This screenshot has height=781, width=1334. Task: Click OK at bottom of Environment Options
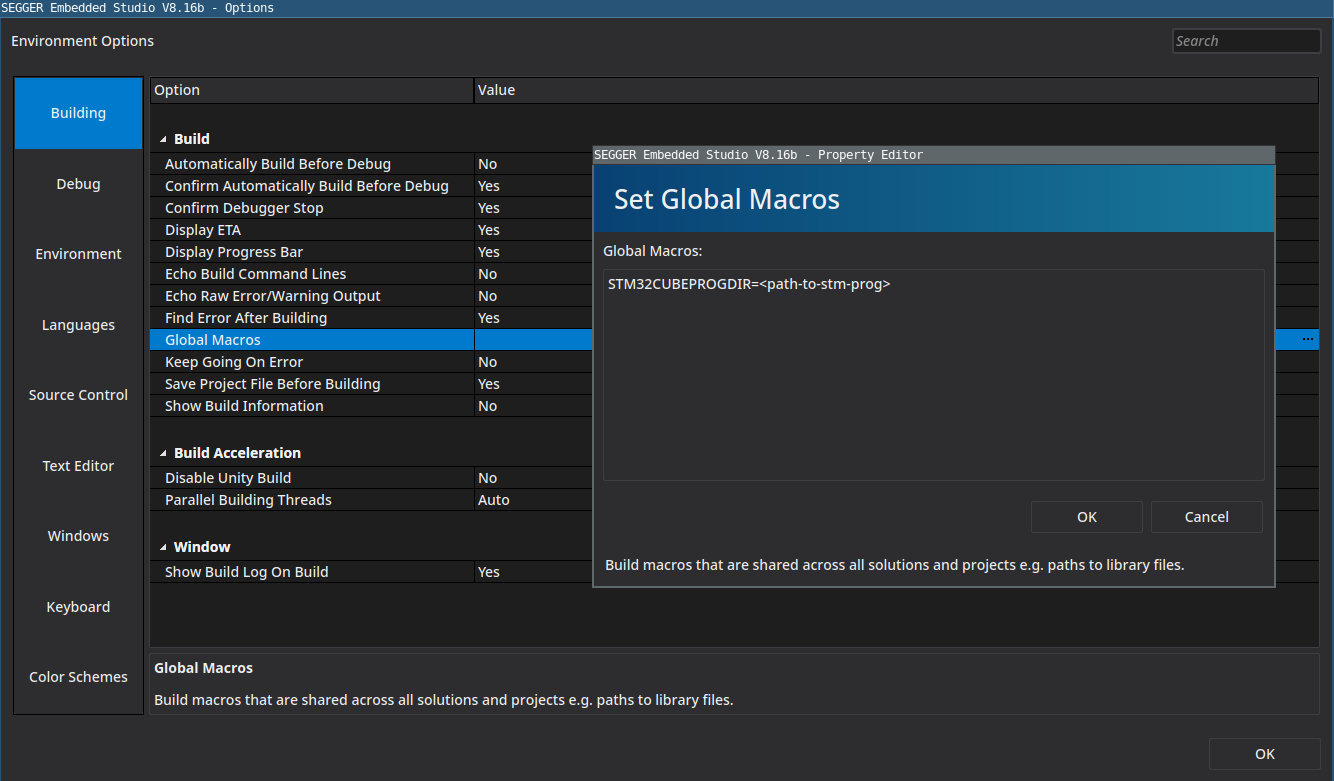(x=1264, y=754)
